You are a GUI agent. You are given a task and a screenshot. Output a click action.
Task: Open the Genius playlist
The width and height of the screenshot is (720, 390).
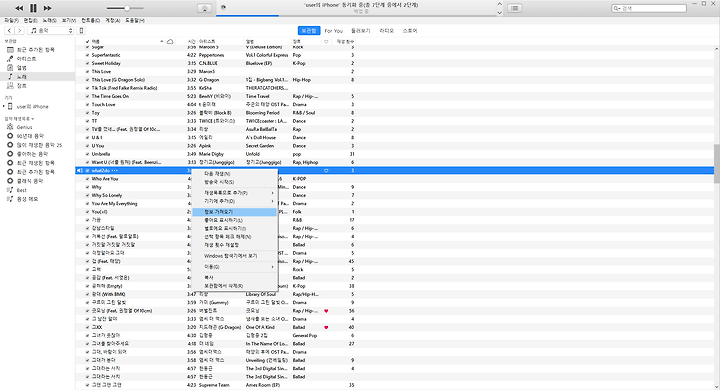(x=24, y=127)
